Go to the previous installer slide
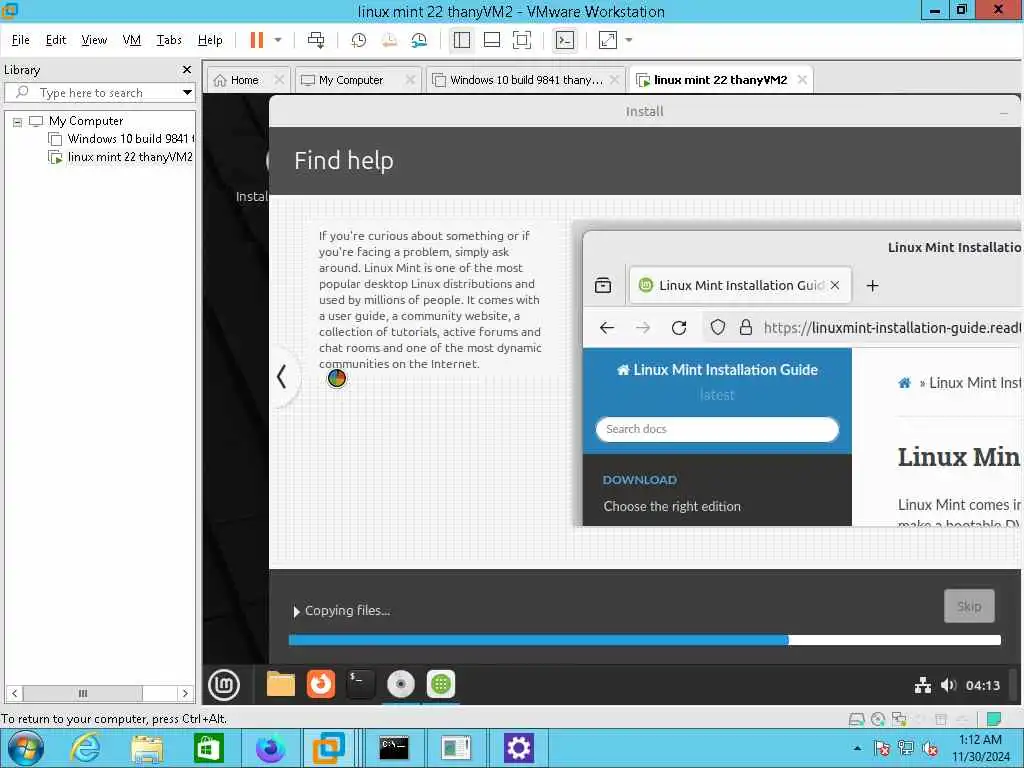The width and height of the screenshot is (1024, 768). click(x=281, y=377)
